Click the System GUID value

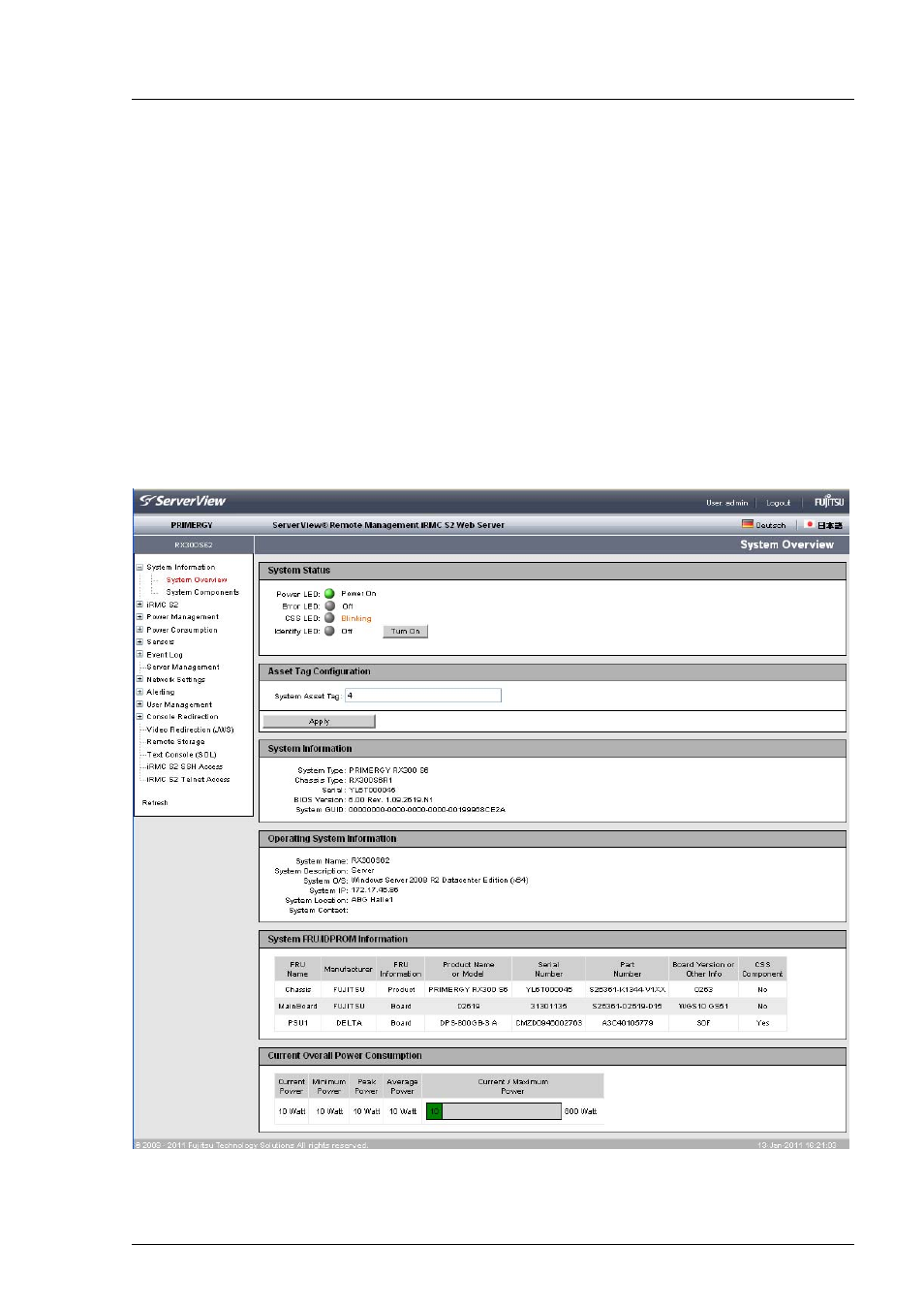426,810
